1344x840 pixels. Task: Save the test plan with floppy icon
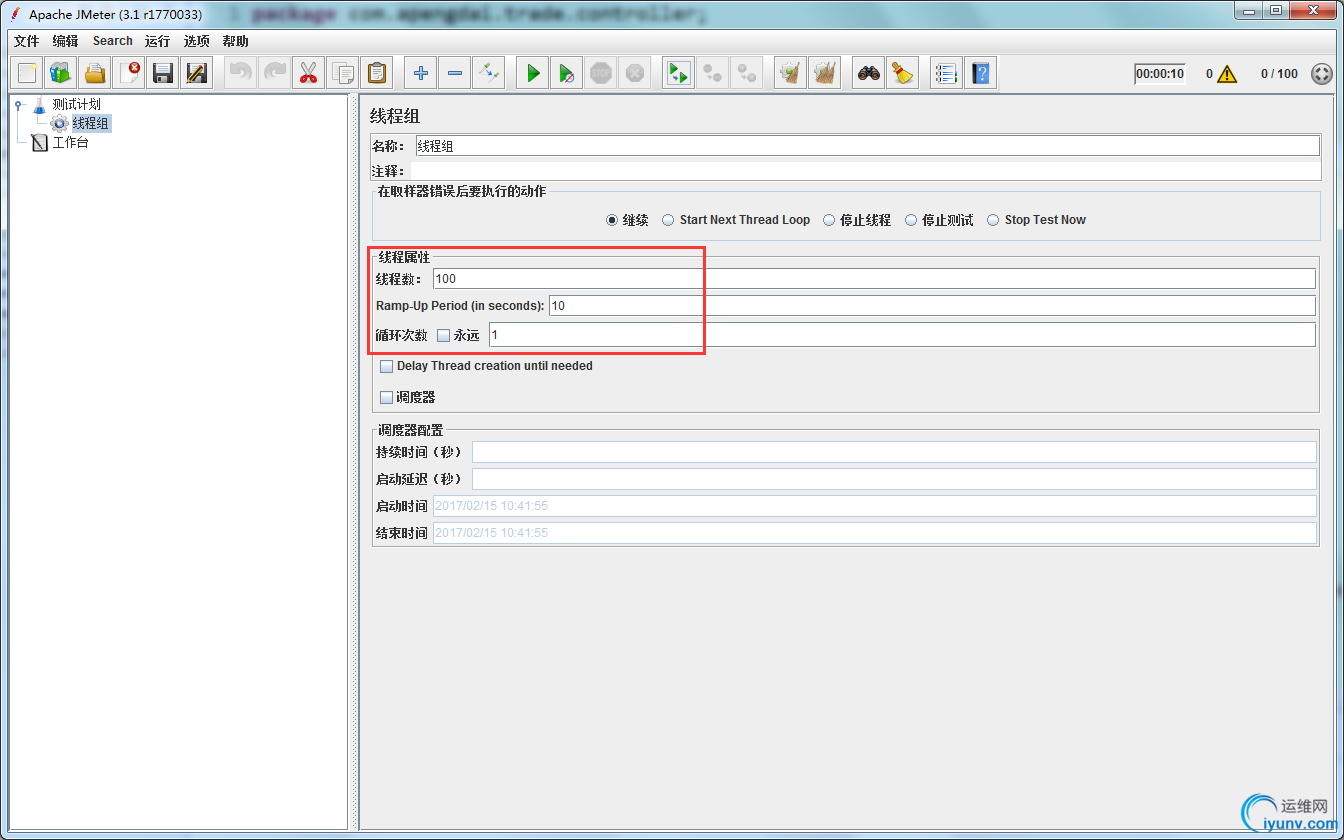[163, 73]
